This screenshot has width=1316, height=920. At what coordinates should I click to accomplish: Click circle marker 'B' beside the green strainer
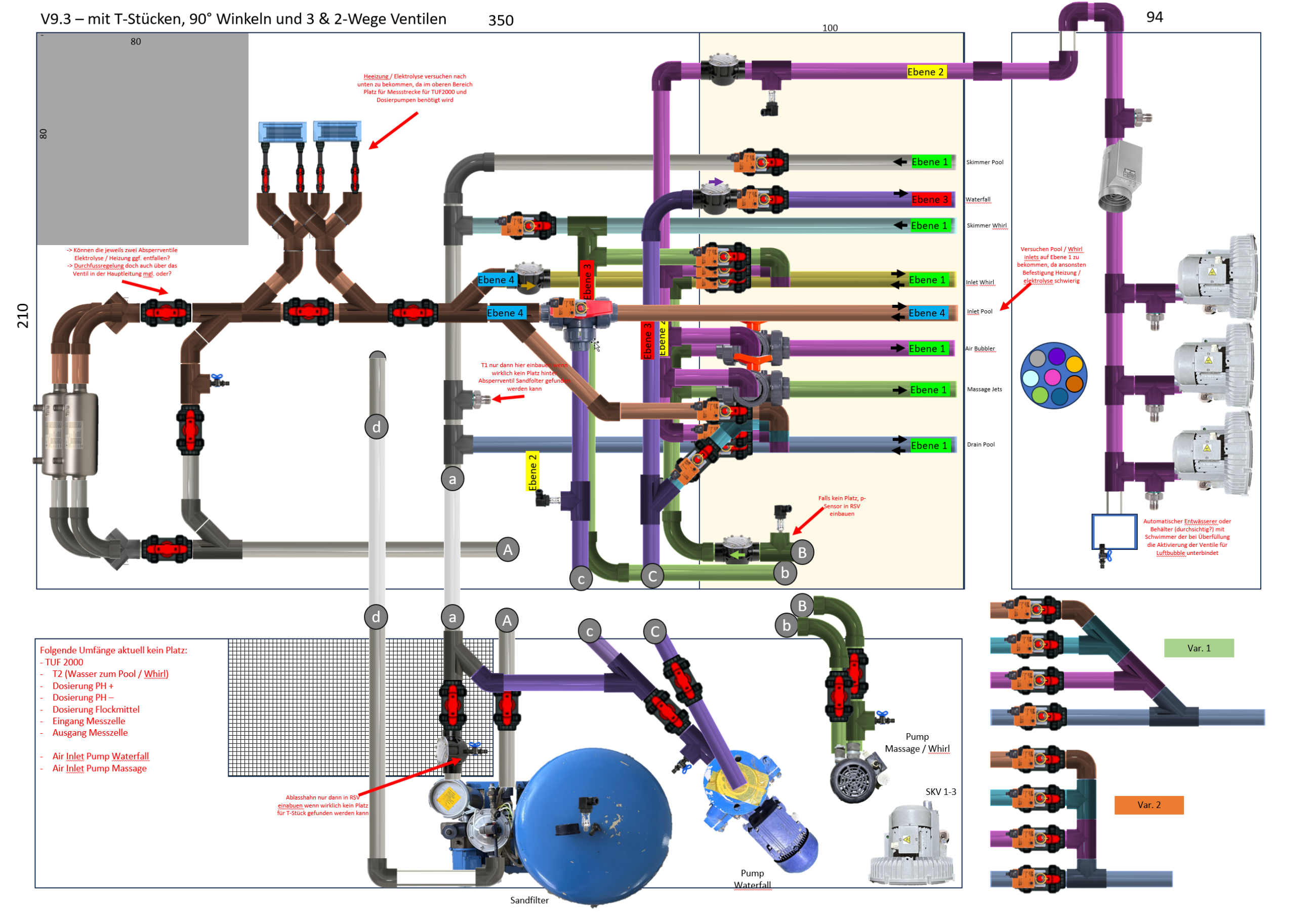click(802, 552)
